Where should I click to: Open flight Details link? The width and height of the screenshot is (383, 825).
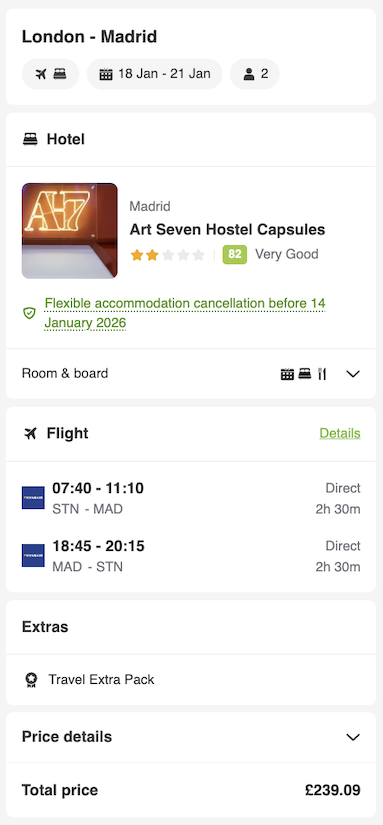coord(340,433)
